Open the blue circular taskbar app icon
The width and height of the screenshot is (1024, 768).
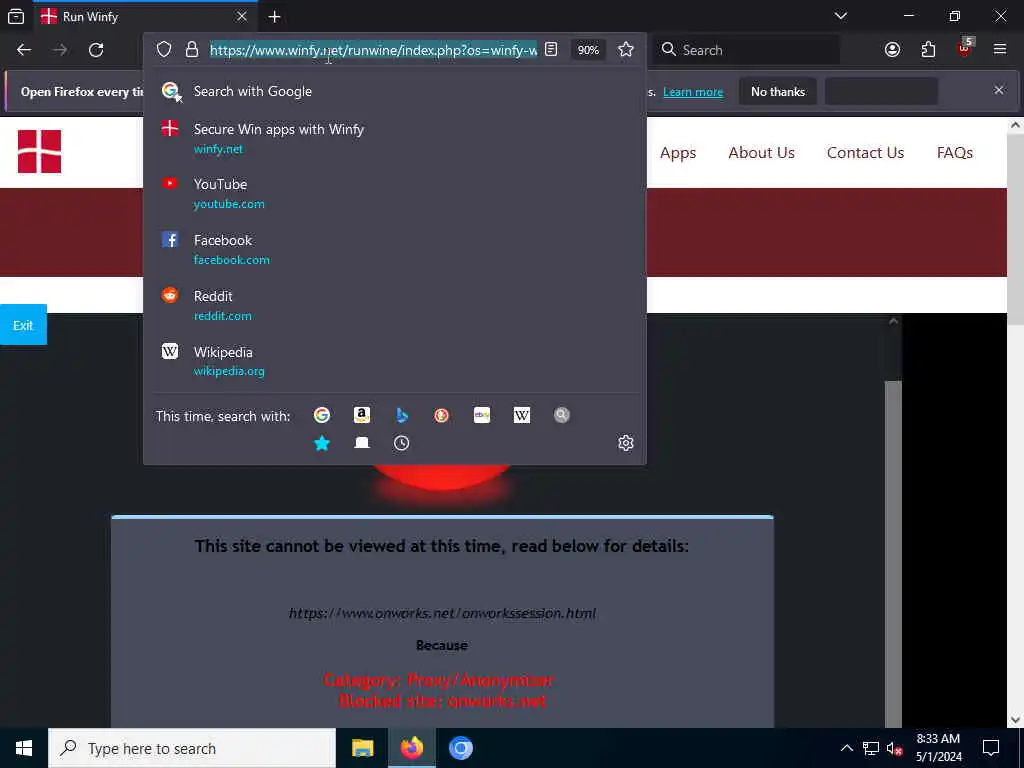(x=461, y=748)
